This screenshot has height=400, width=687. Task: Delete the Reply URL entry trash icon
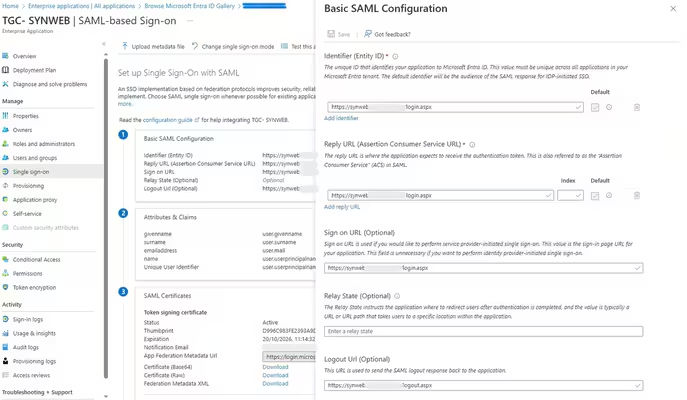[x=637, y=195]
